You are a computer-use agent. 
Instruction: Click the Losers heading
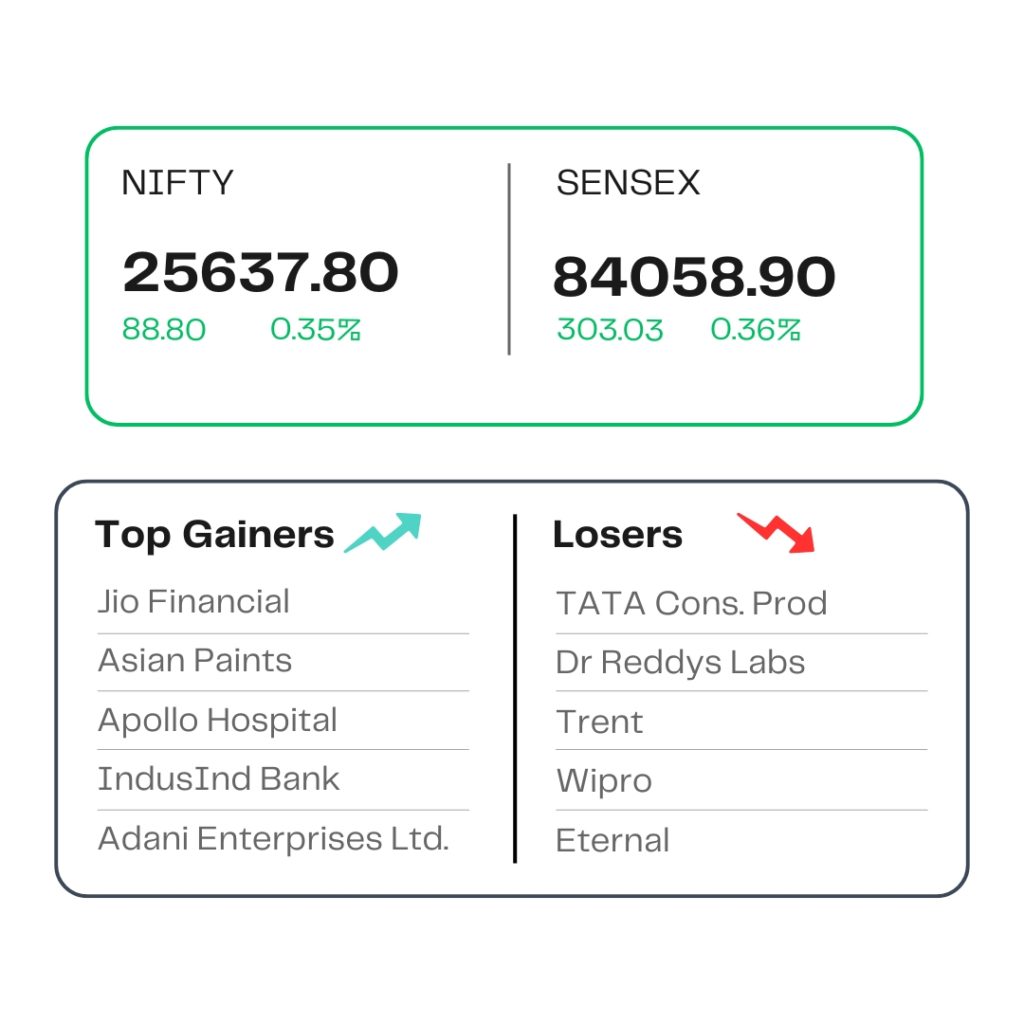pyautogui.click(x=618, y=534)
